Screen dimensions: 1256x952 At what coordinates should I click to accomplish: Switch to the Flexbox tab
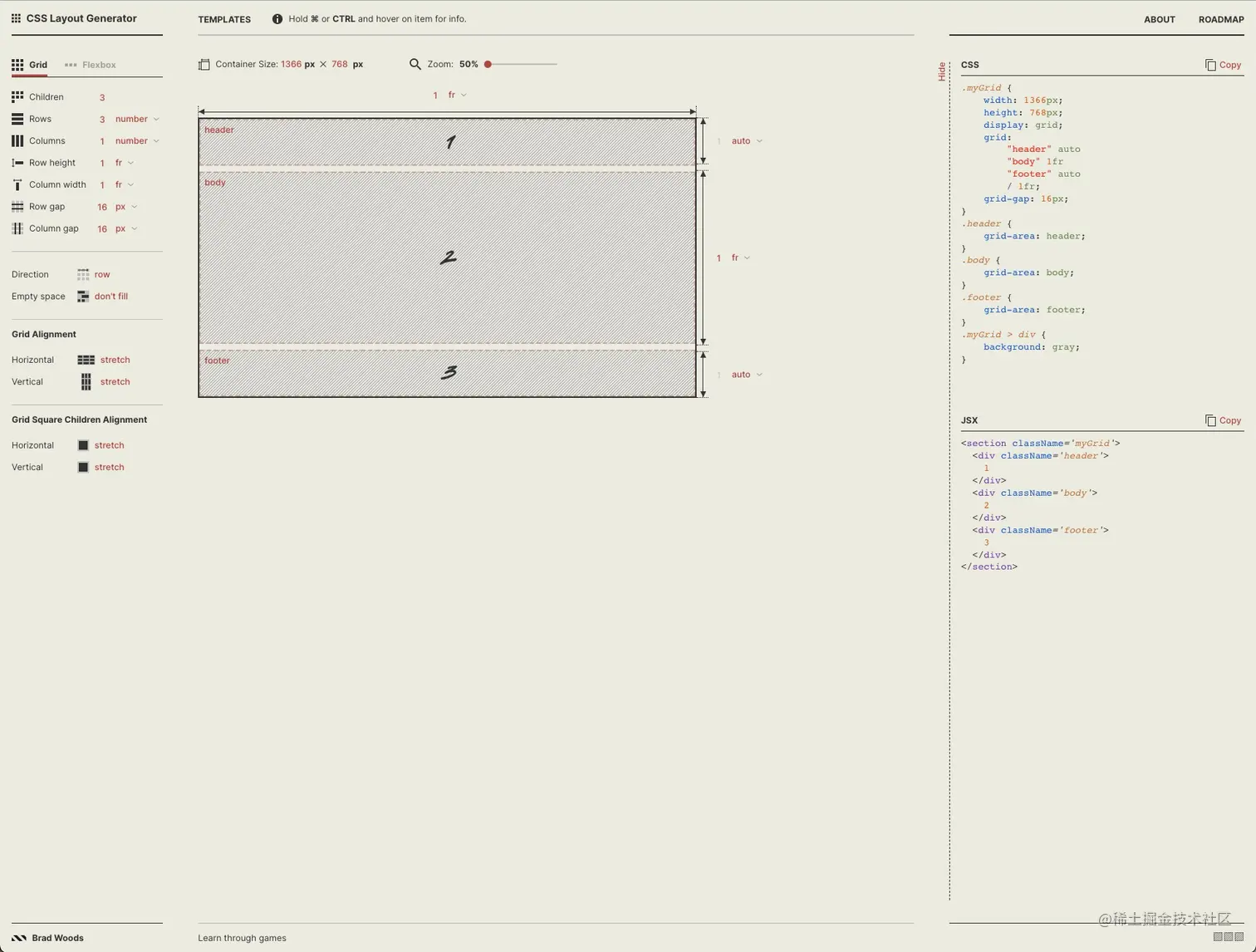pyautogui.click(x=91, y=65)
